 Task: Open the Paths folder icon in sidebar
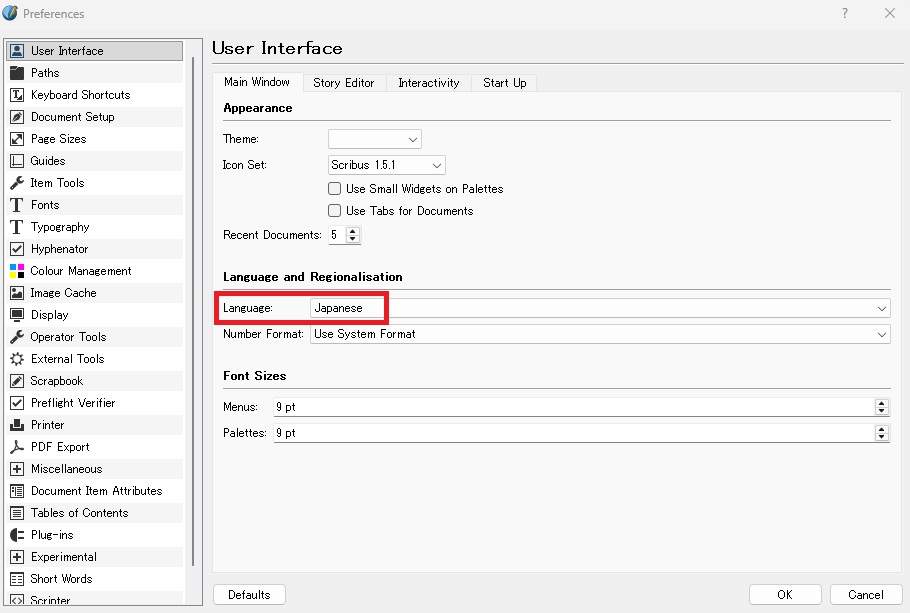(x=17, y=73)
